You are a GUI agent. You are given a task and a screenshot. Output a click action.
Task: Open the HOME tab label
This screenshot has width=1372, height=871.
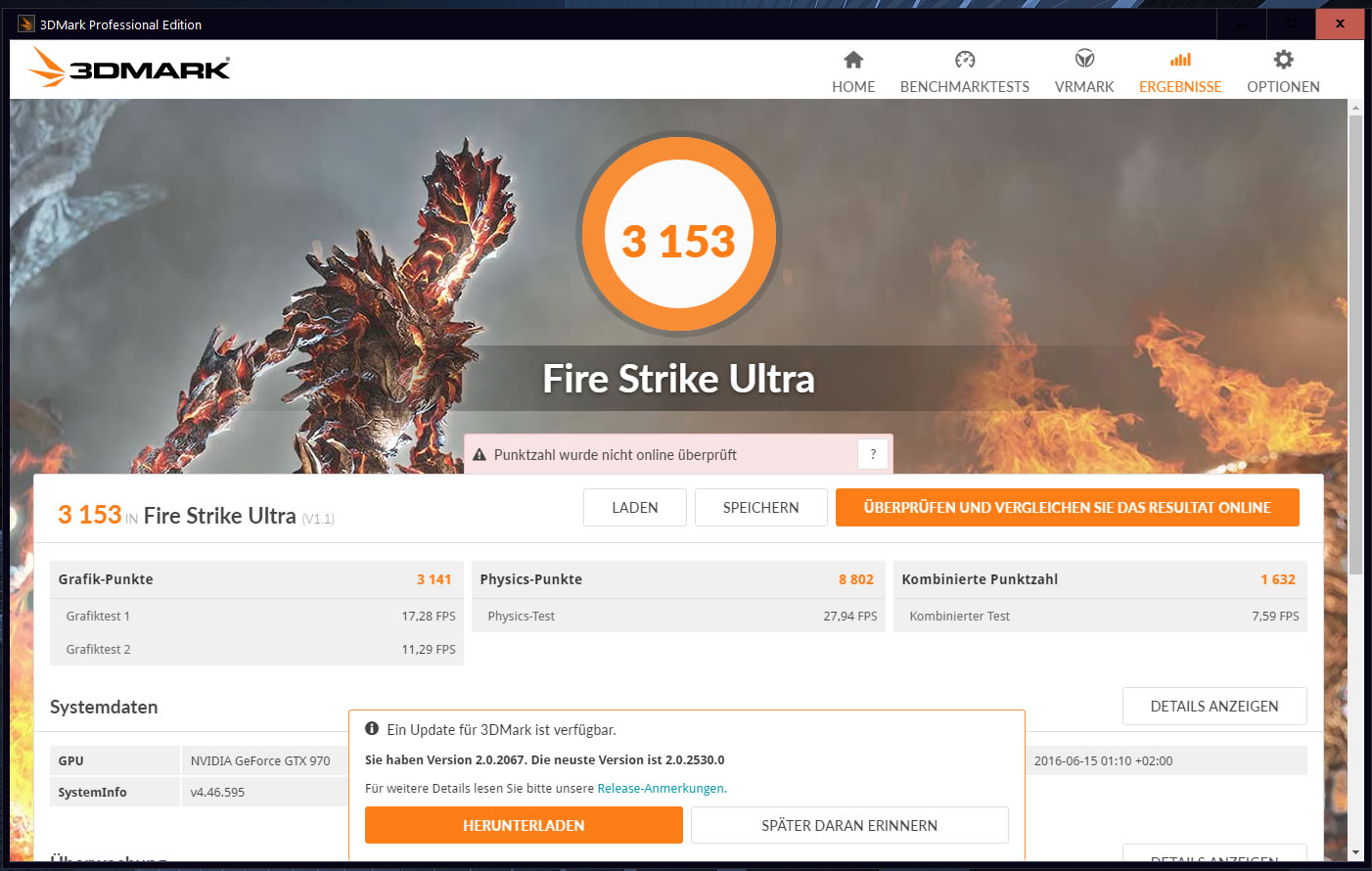point(853,87)
